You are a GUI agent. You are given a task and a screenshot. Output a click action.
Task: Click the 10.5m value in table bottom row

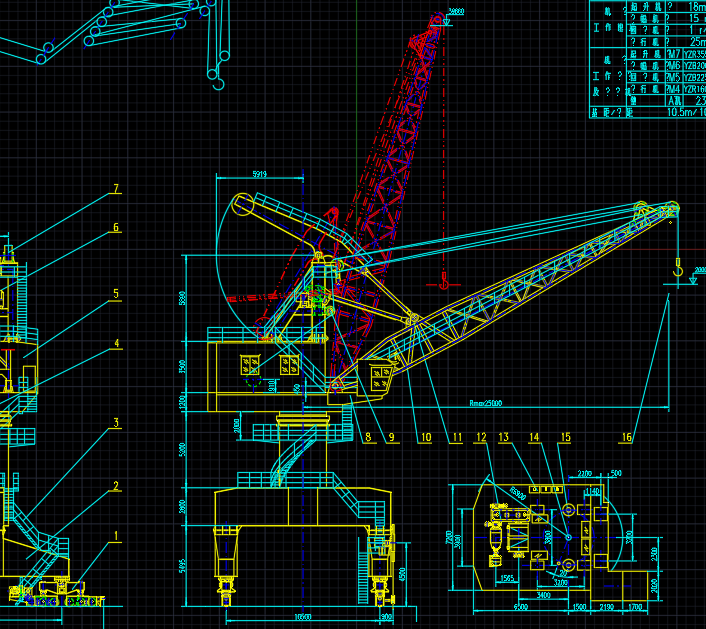[x=681, y=112]
